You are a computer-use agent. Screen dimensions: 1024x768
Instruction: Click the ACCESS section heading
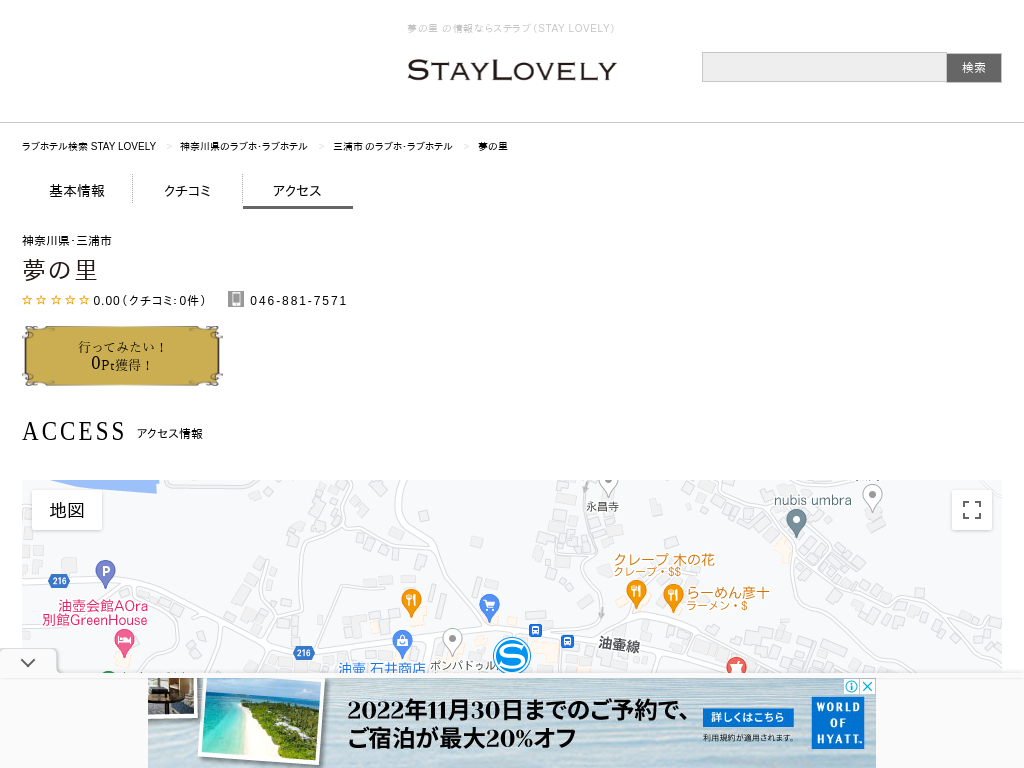click(73, 432)
